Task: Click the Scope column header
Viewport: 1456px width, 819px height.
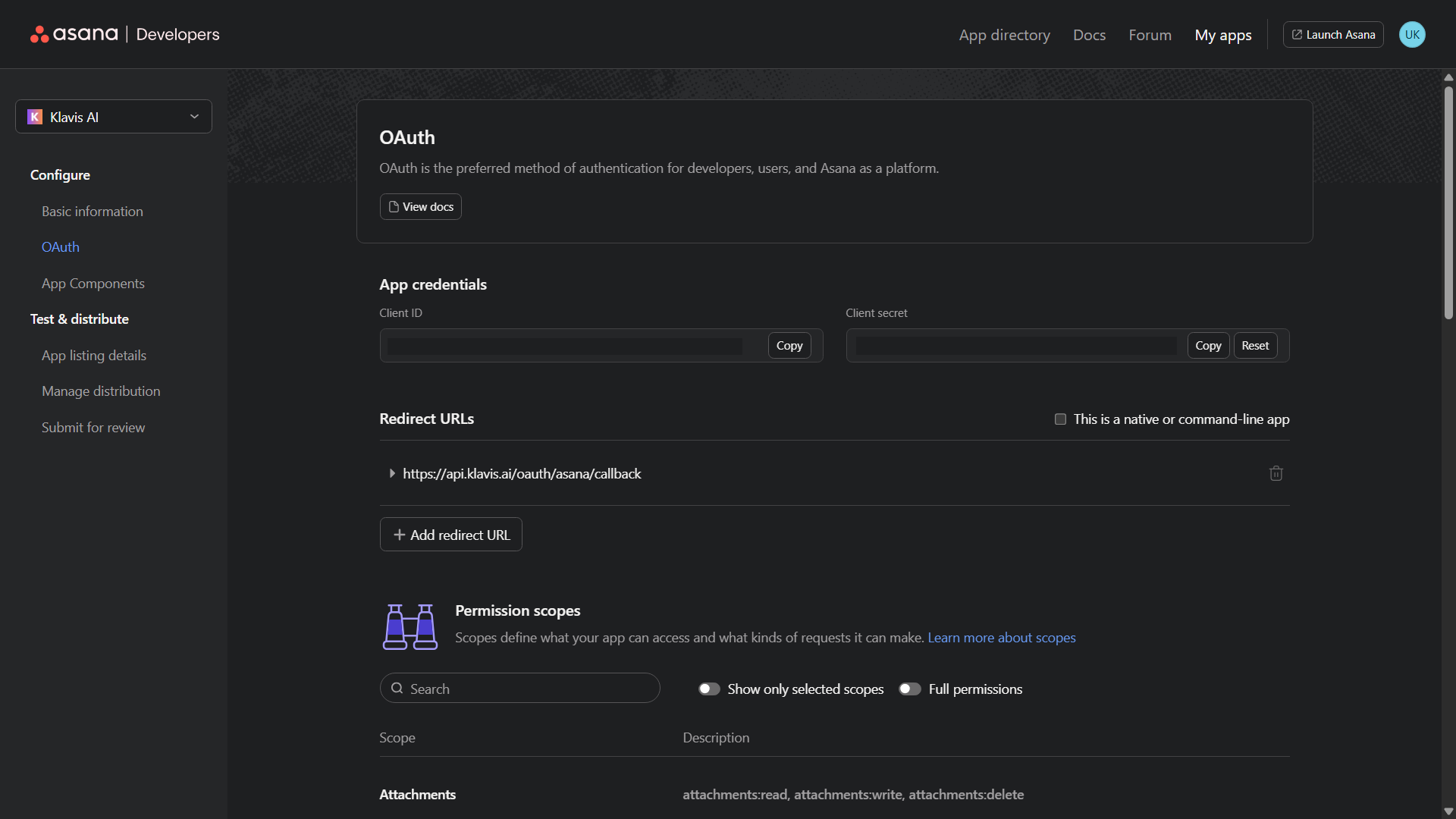Action: tap(397, 738)
